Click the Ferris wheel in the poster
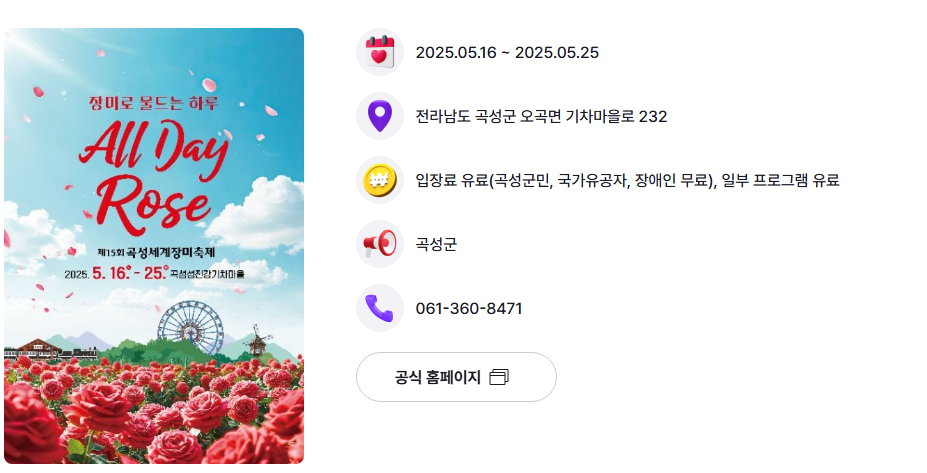 point(190,327)
